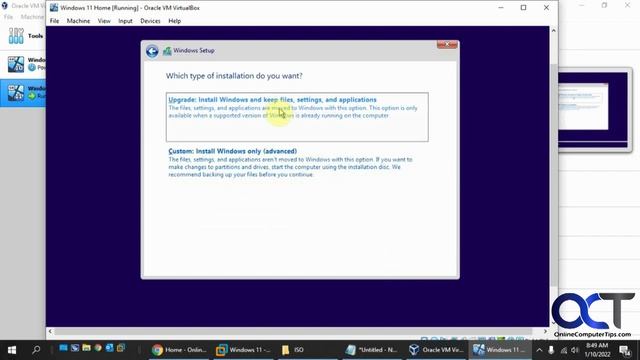Click the pinned Outlook icon on taskbar

tap(109, 348)
